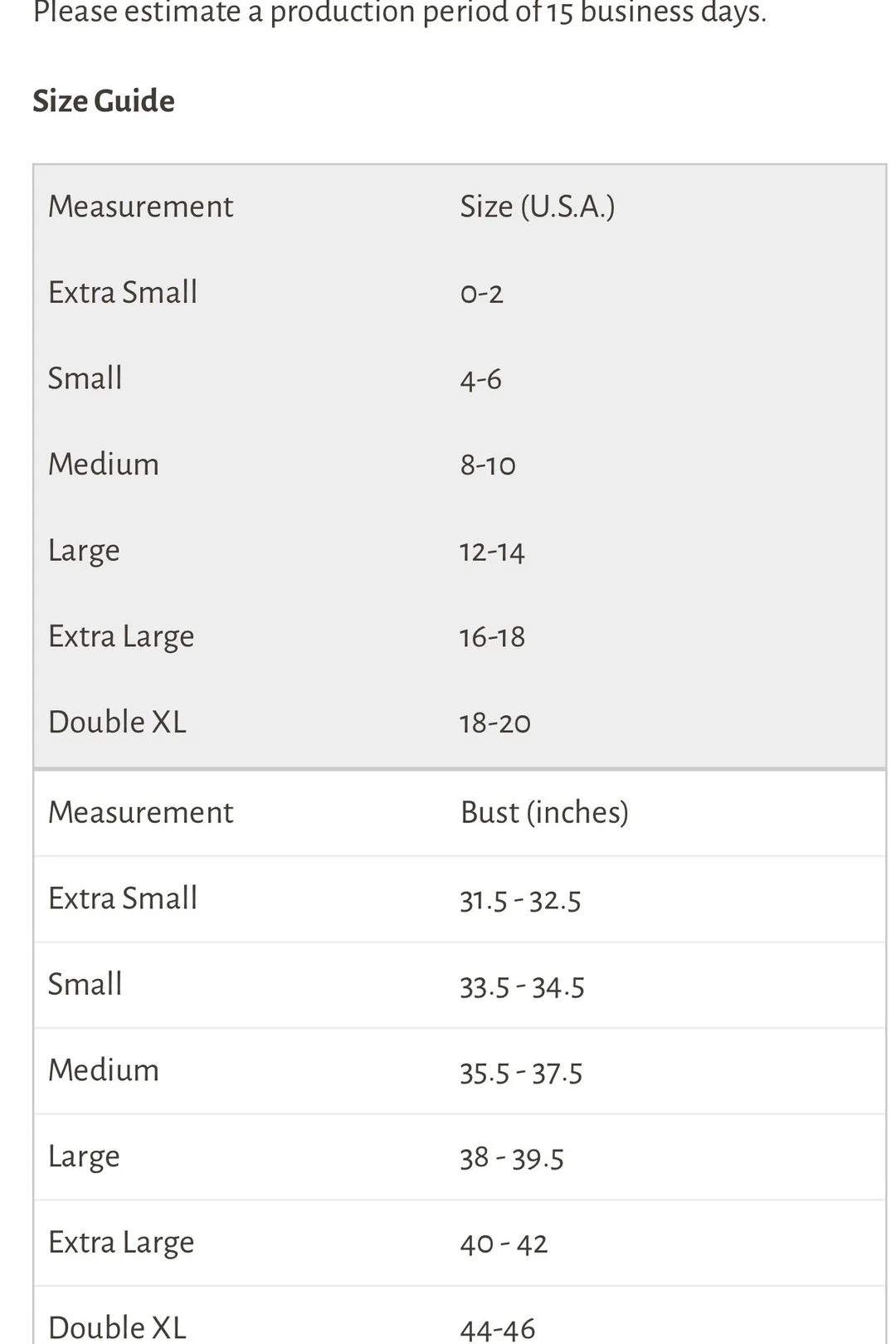This screenshot has width=896, height=1344.
Task: Select Double XL label beside 18-20
Action: coord(117,723)
